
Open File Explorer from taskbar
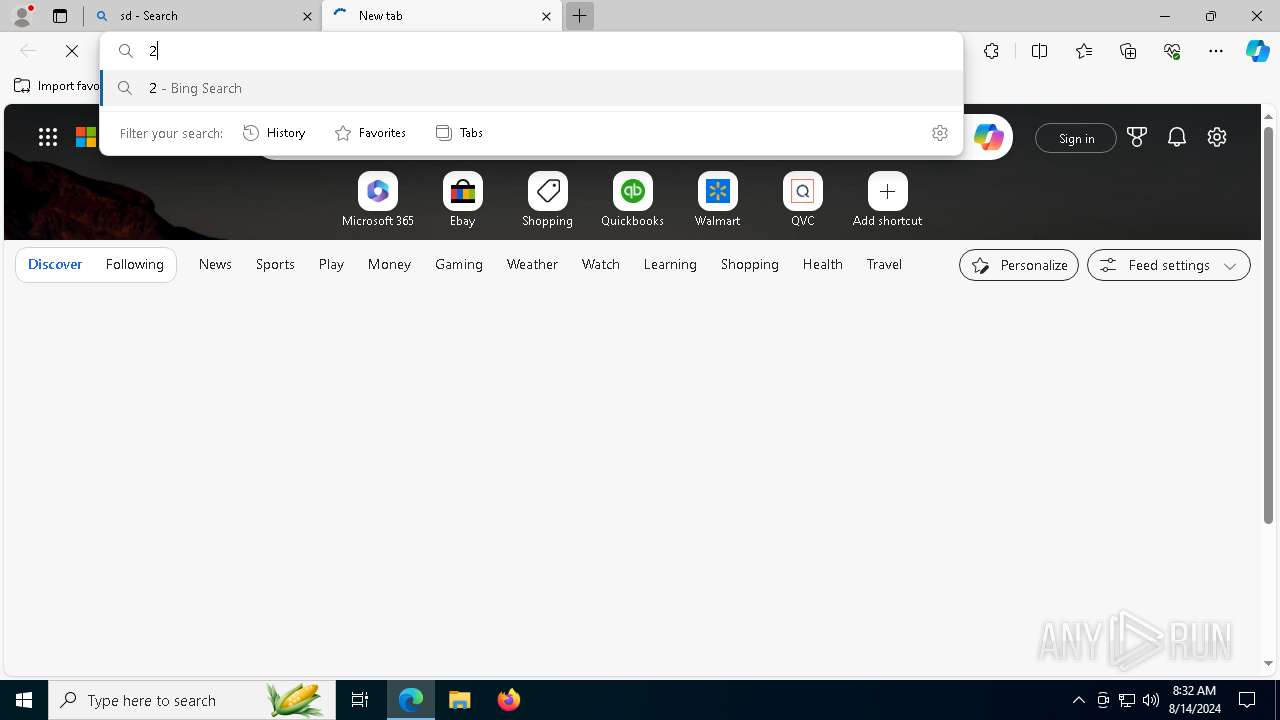coord(459,700)
